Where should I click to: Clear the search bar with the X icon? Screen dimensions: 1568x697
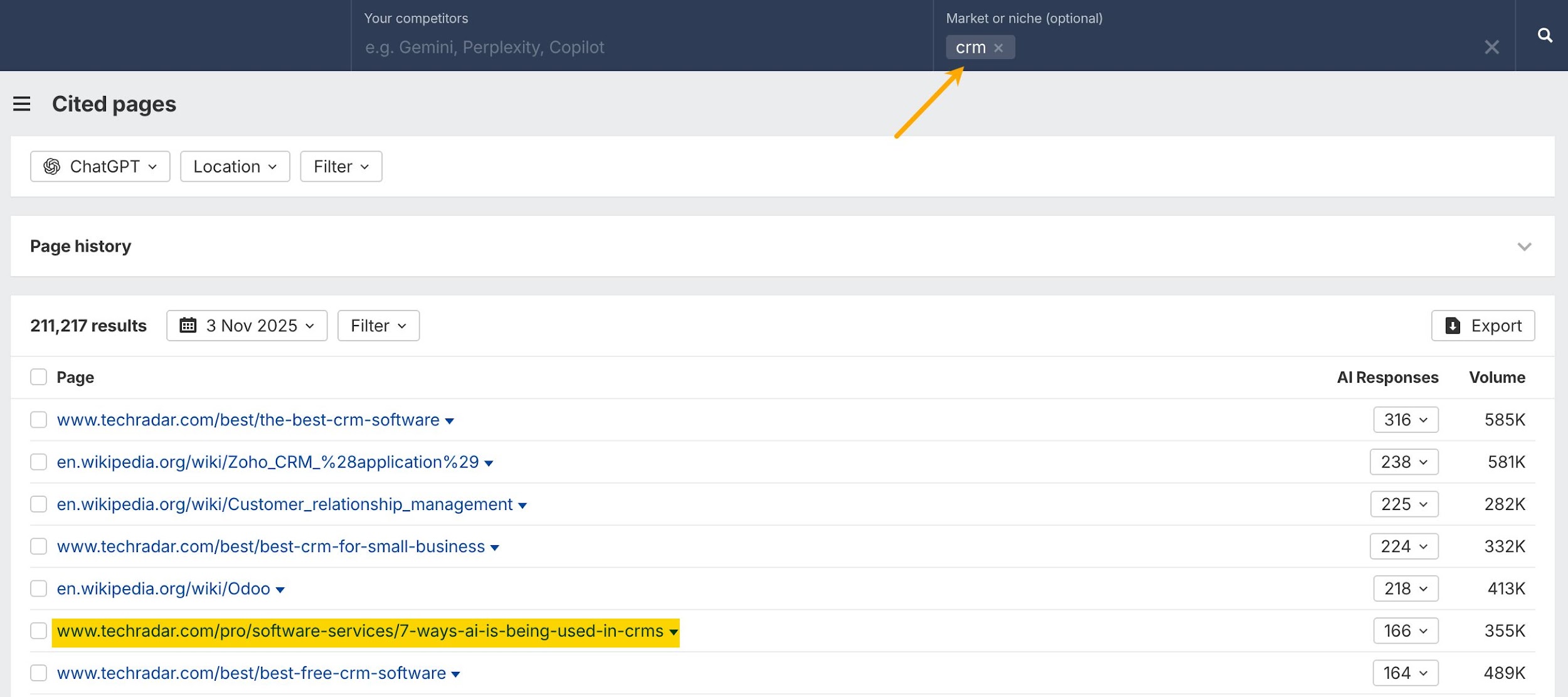[1491, 47]
